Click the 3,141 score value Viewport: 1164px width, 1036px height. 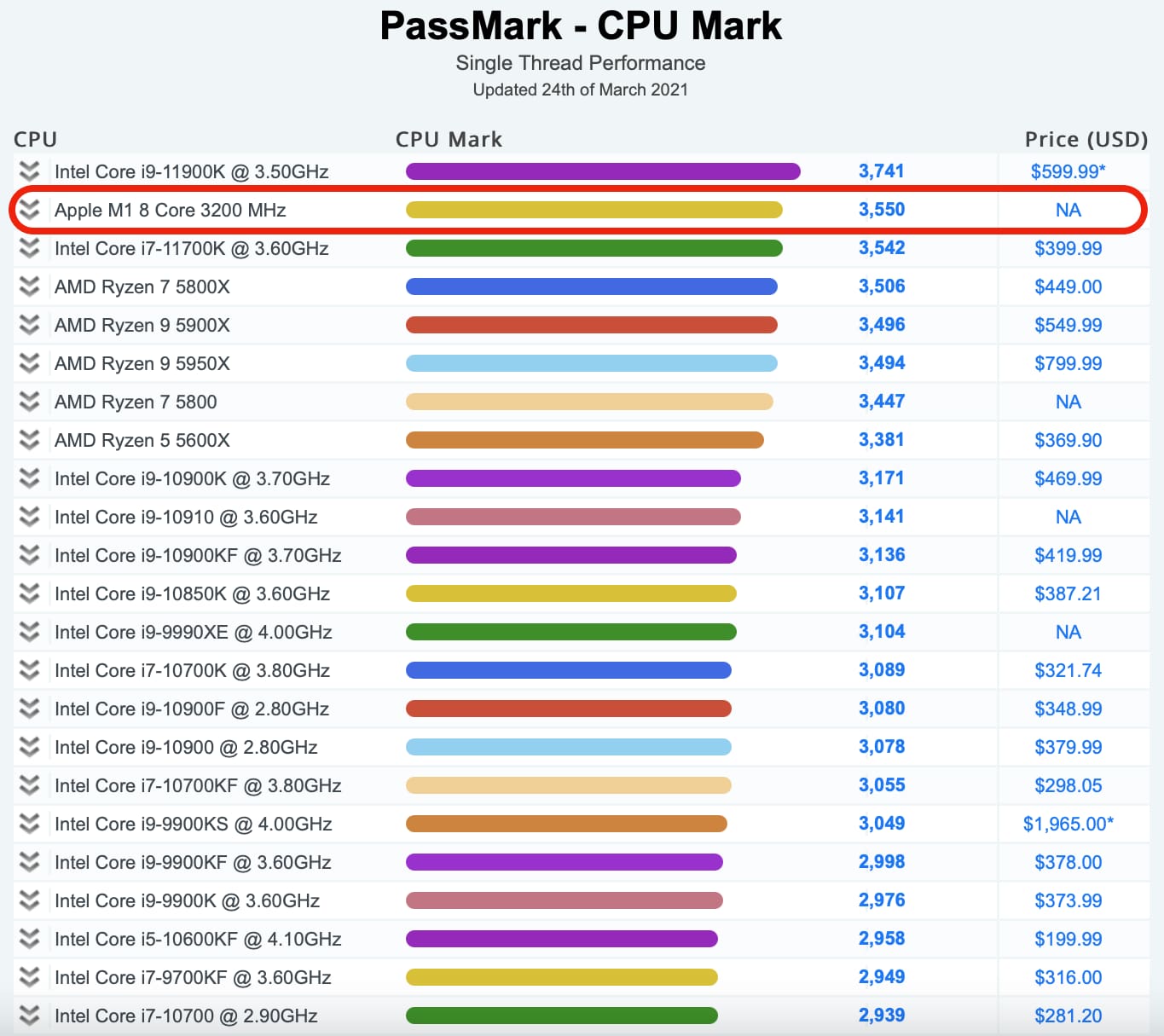(x=882, y=516)
